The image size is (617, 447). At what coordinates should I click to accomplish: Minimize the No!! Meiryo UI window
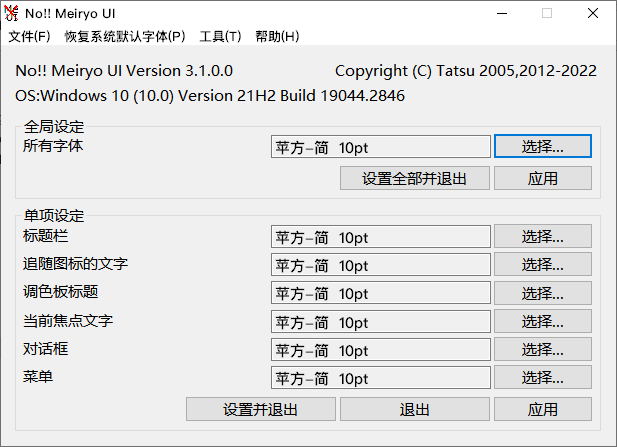(502, 13)
